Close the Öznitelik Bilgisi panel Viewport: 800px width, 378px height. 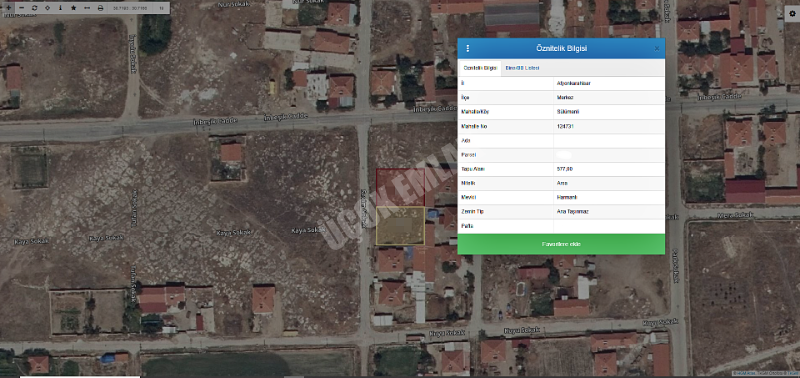(x=657, y=48)
